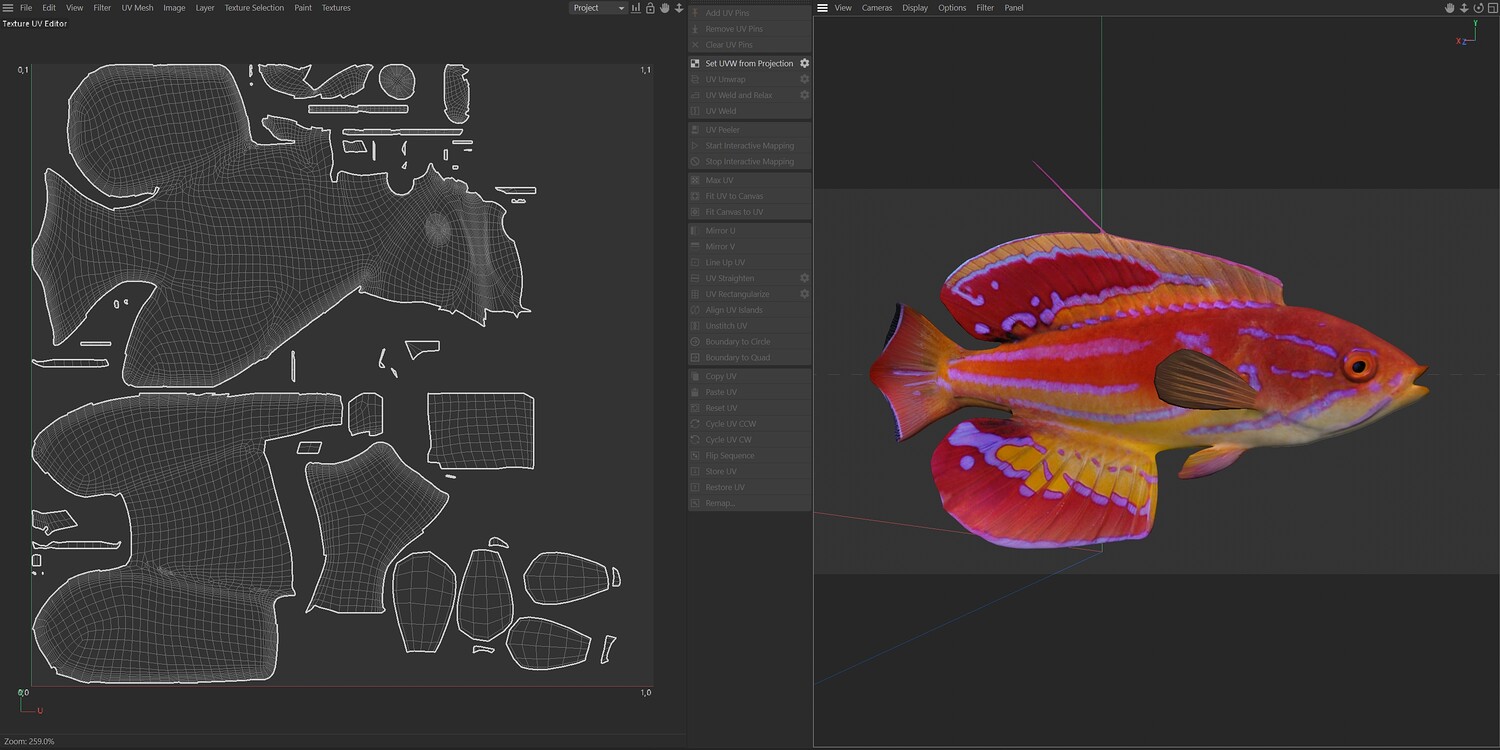Open UV Straighten settings gear
Image resolution: width=1500 pixels, height=750 pixels.
(x=804, y=278)
